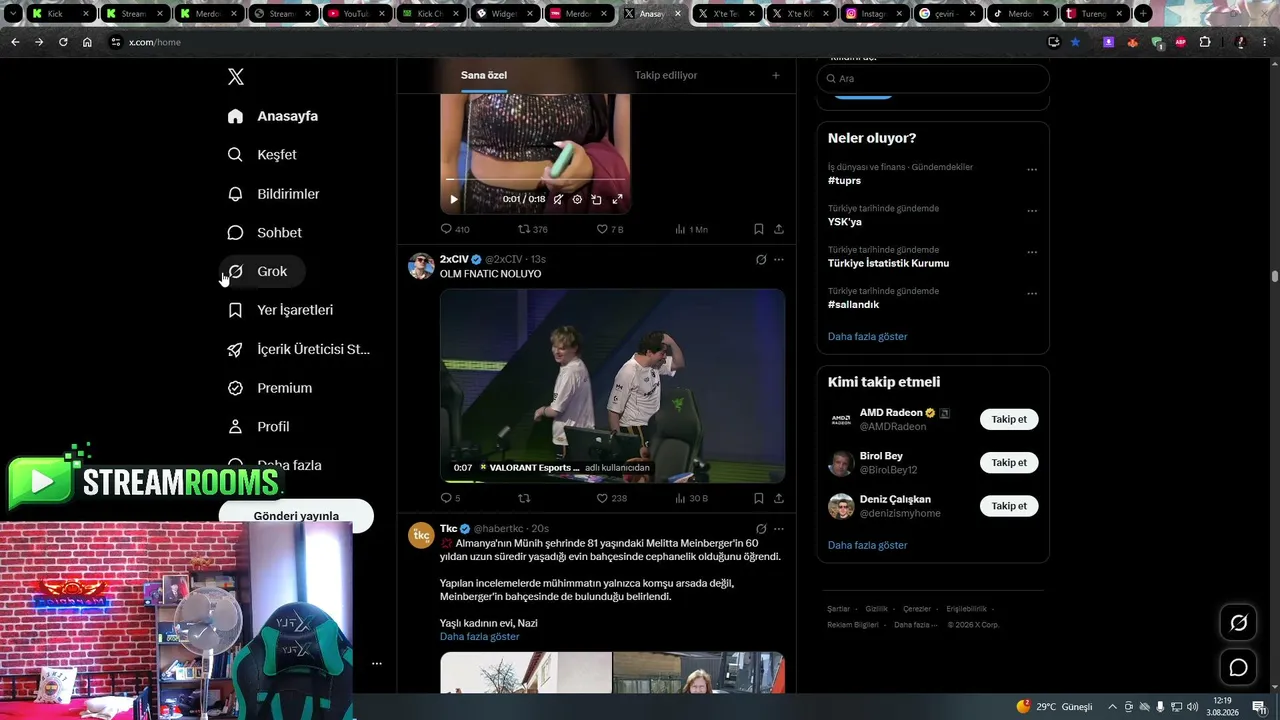This screenshot has width=1280, height=720.
Task: Open Sohbet messages in sidebar
Action: click(265, 233)
